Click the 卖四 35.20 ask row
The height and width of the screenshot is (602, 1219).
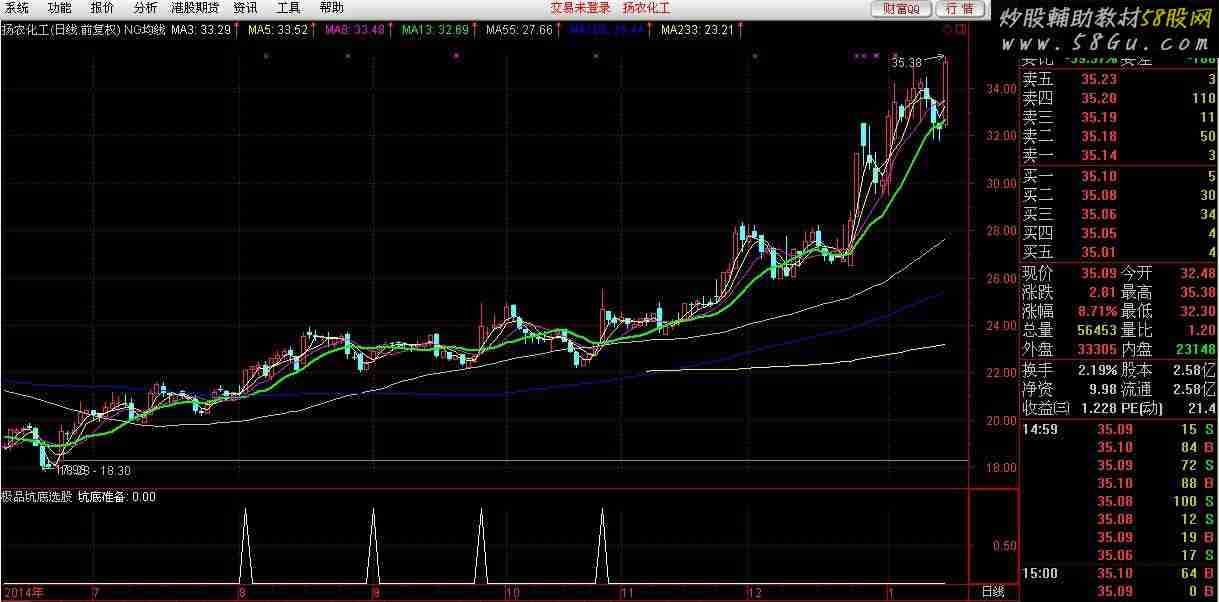click(x=1119, y=98)
